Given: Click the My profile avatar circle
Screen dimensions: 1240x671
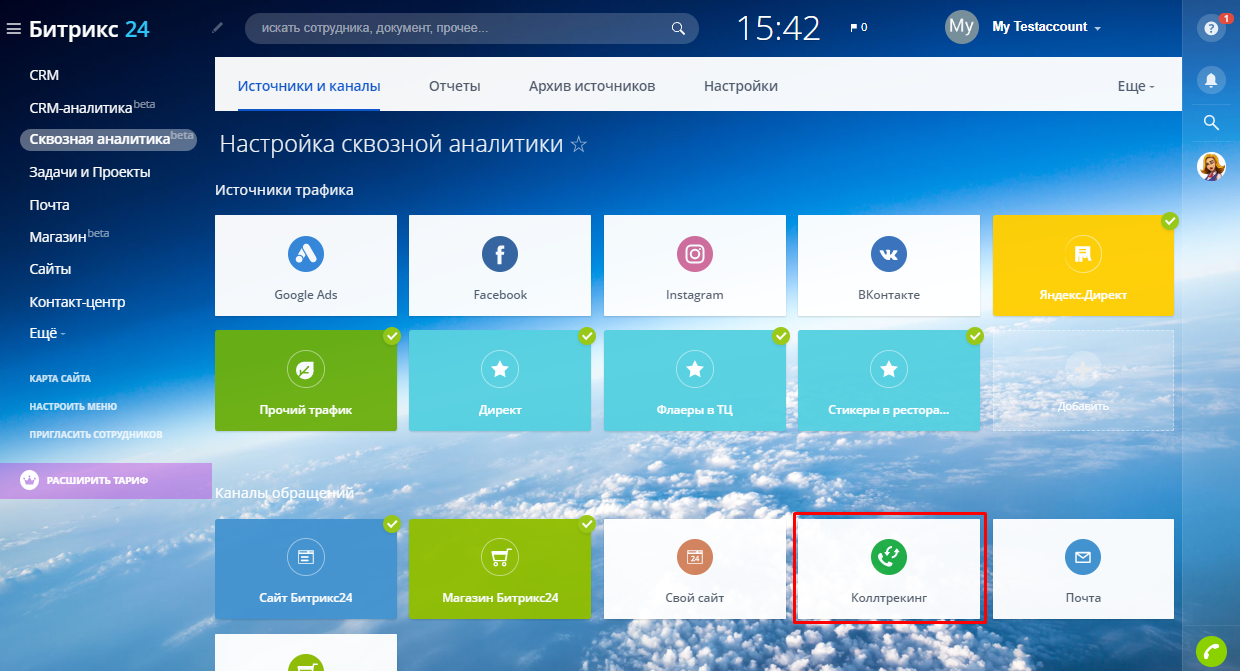Looking at the screenshot, I should [961, 27].
